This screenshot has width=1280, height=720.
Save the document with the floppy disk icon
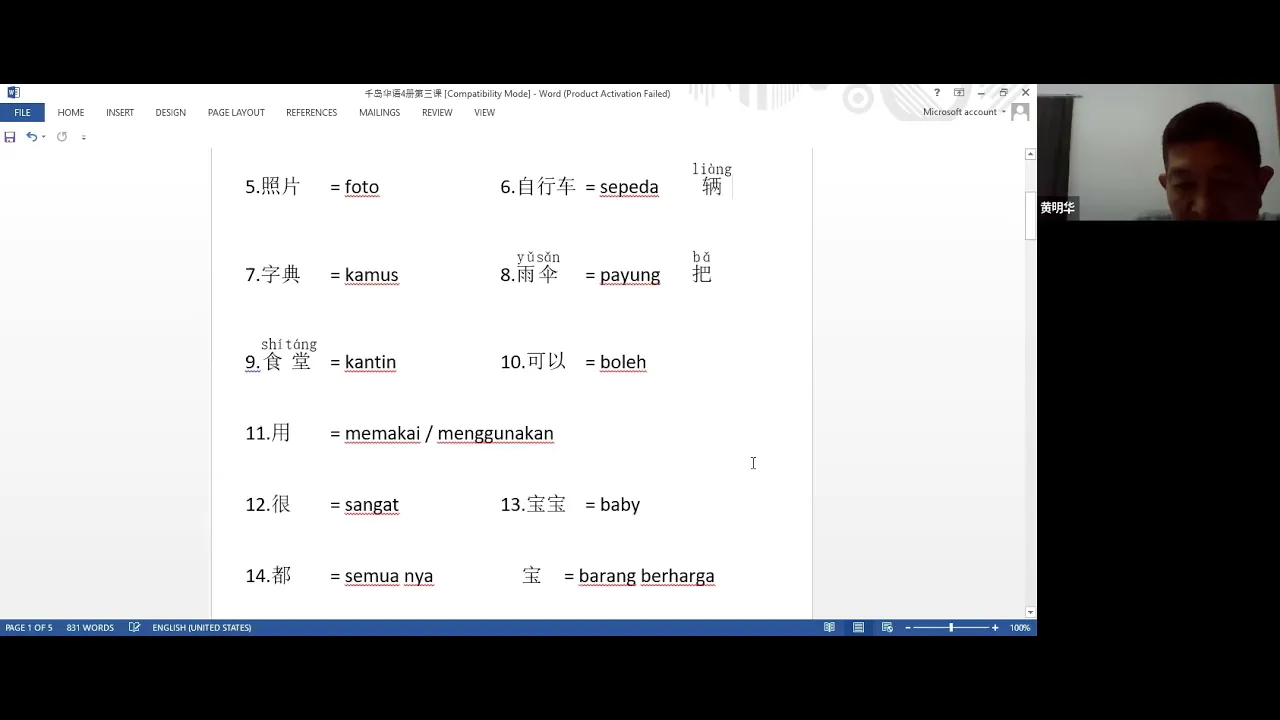click(10, 137)
